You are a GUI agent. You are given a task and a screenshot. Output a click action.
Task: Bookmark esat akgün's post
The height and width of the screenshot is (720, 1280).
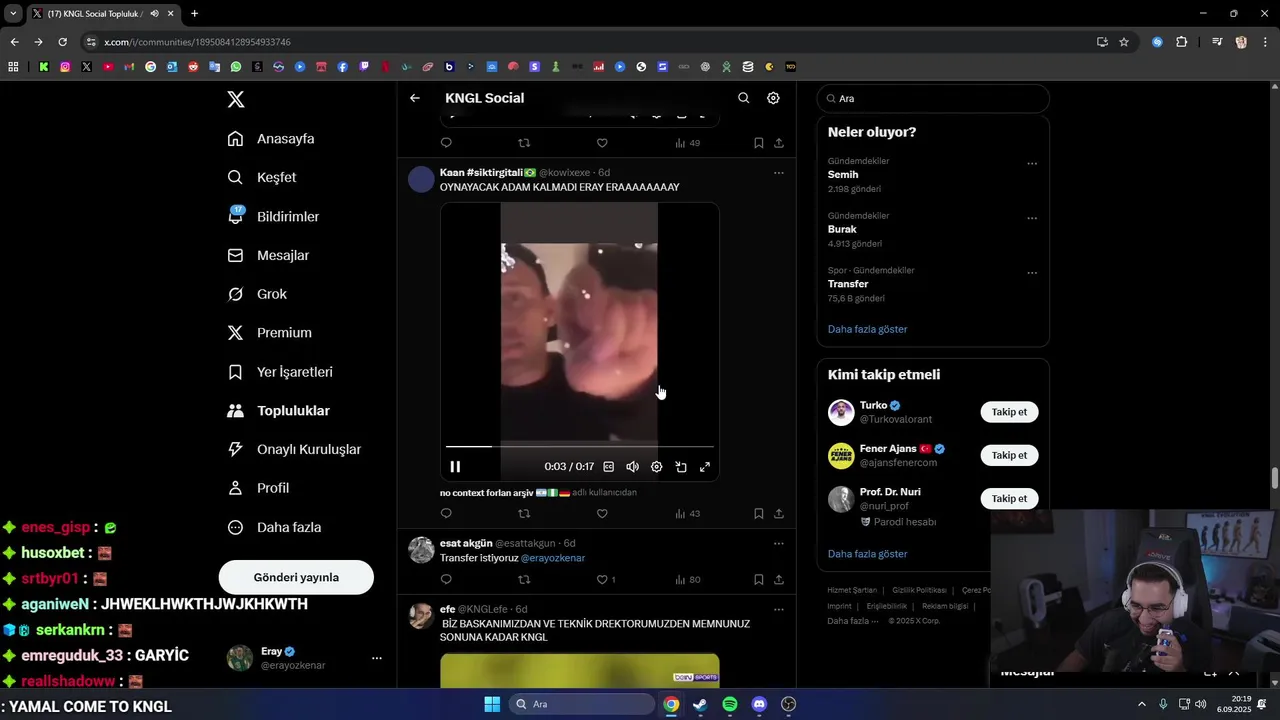[759, 580]
